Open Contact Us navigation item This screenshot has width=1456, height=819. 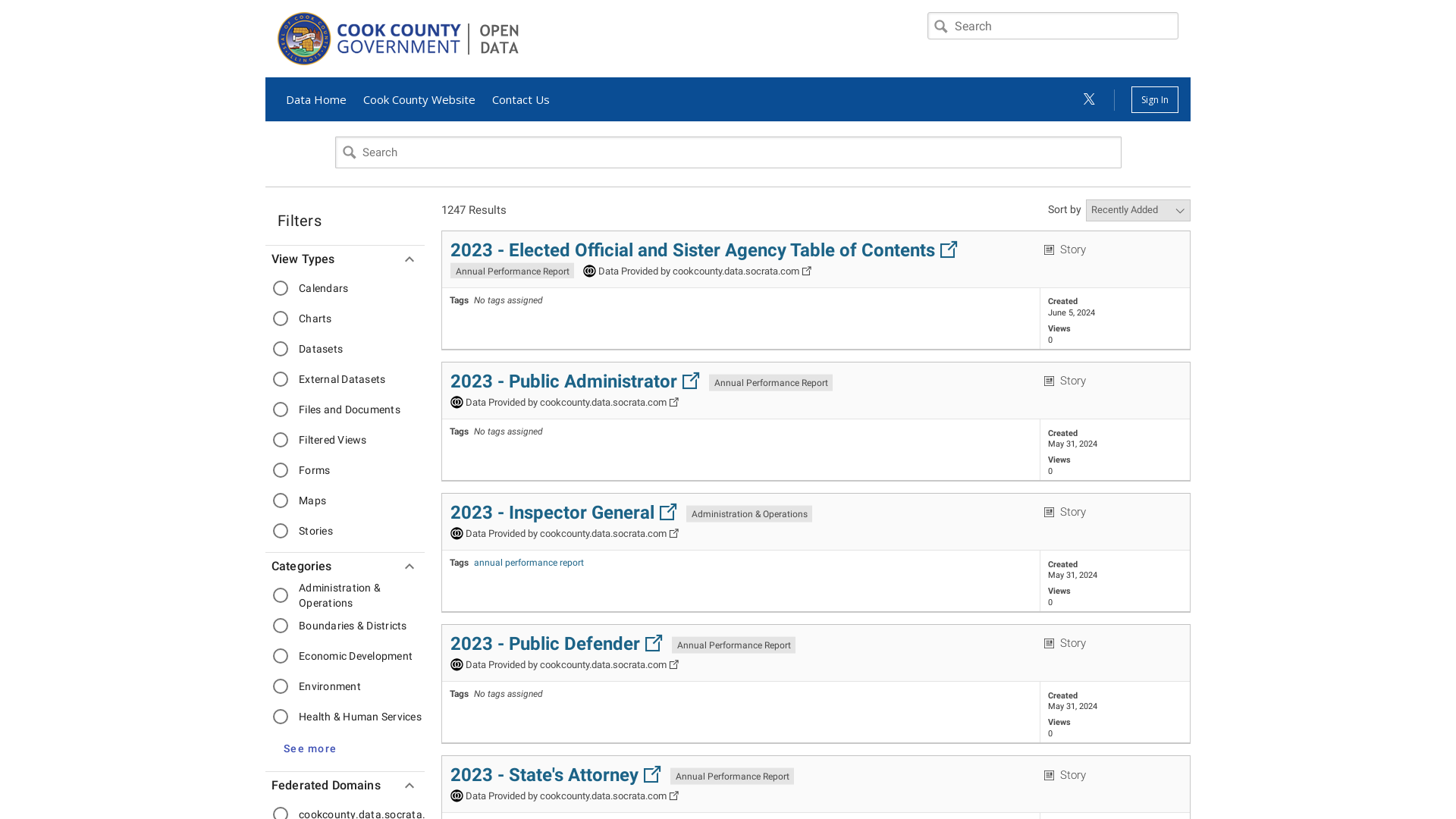click(x=520, y=99)
